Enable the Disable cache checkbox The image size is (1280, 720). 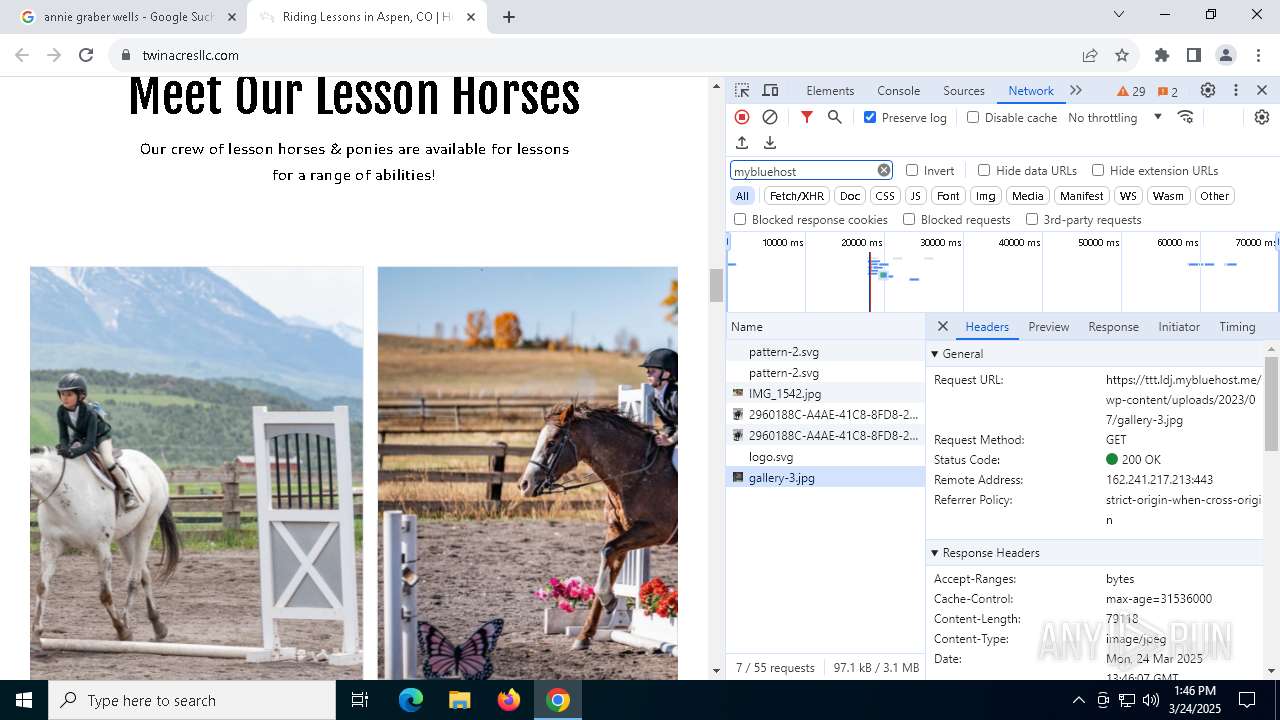(973, 117)
